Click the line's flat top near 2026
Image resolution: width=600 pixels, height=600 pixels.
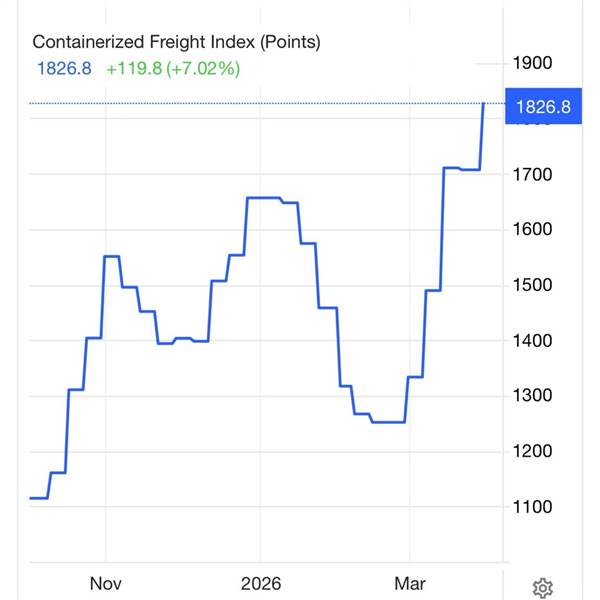tap(262, 198)
